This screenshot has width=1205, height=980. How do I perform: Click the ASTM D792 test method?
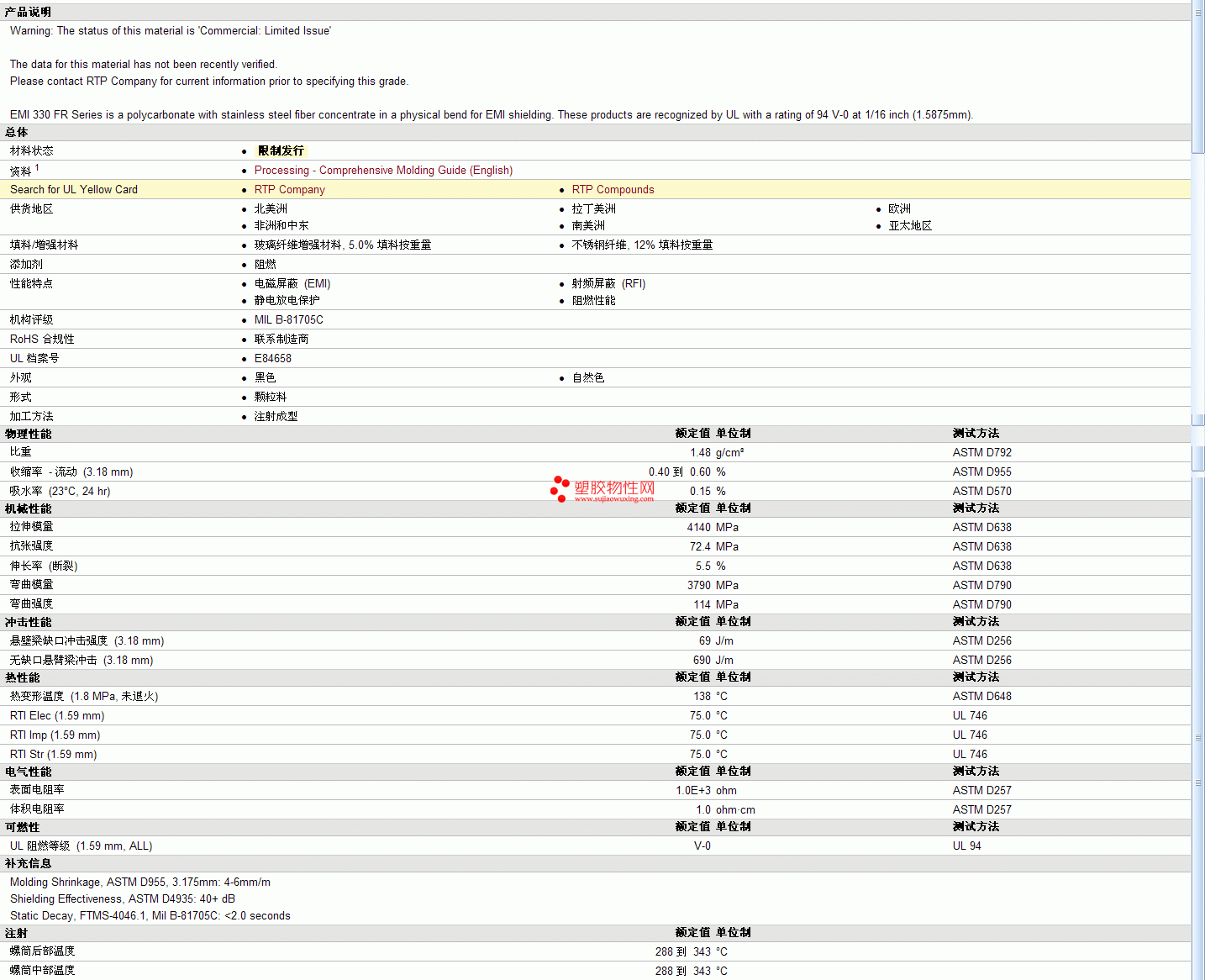click(x=981, y=452)
